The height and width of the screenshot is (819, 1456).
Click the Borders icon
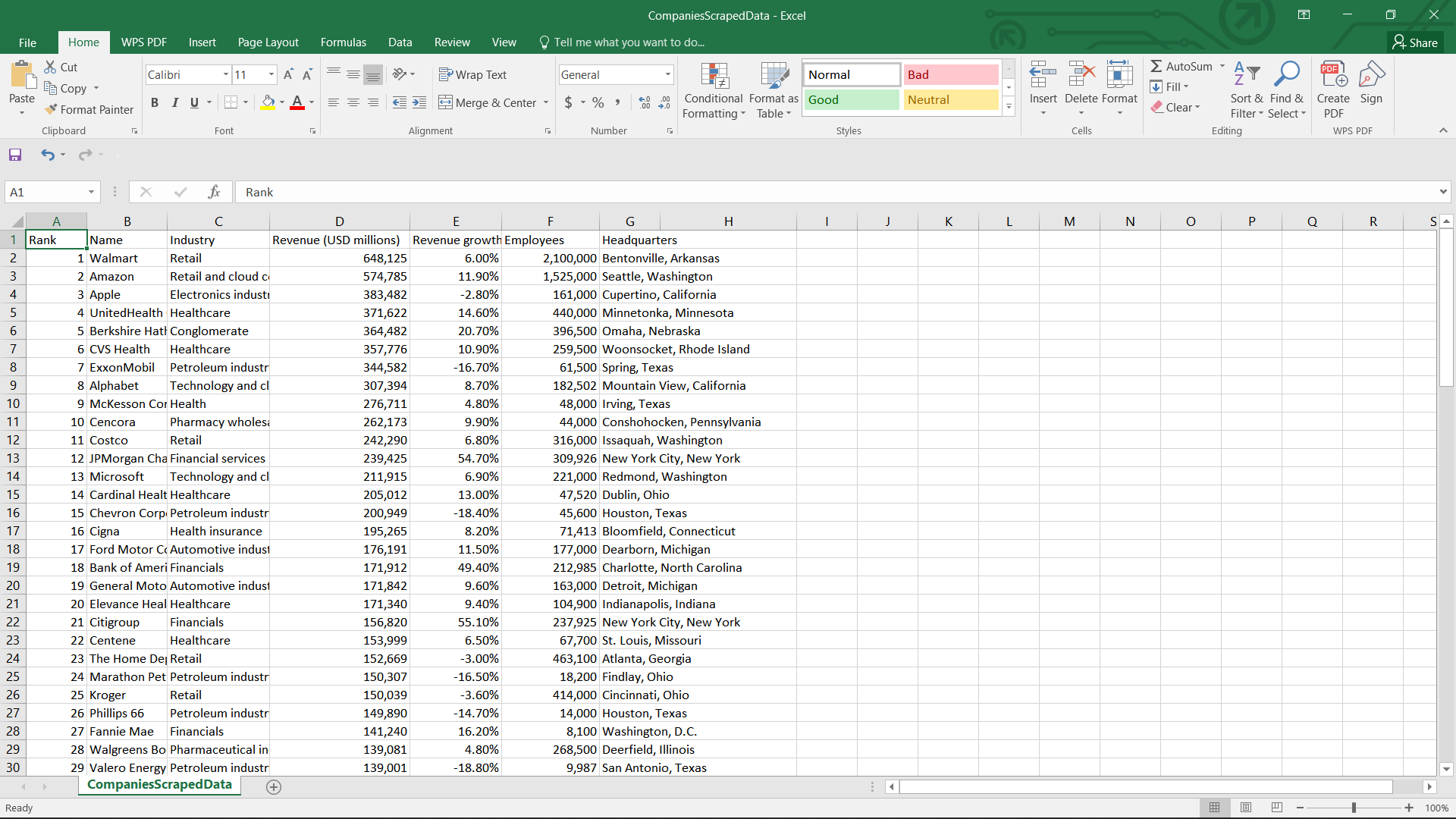231,102
